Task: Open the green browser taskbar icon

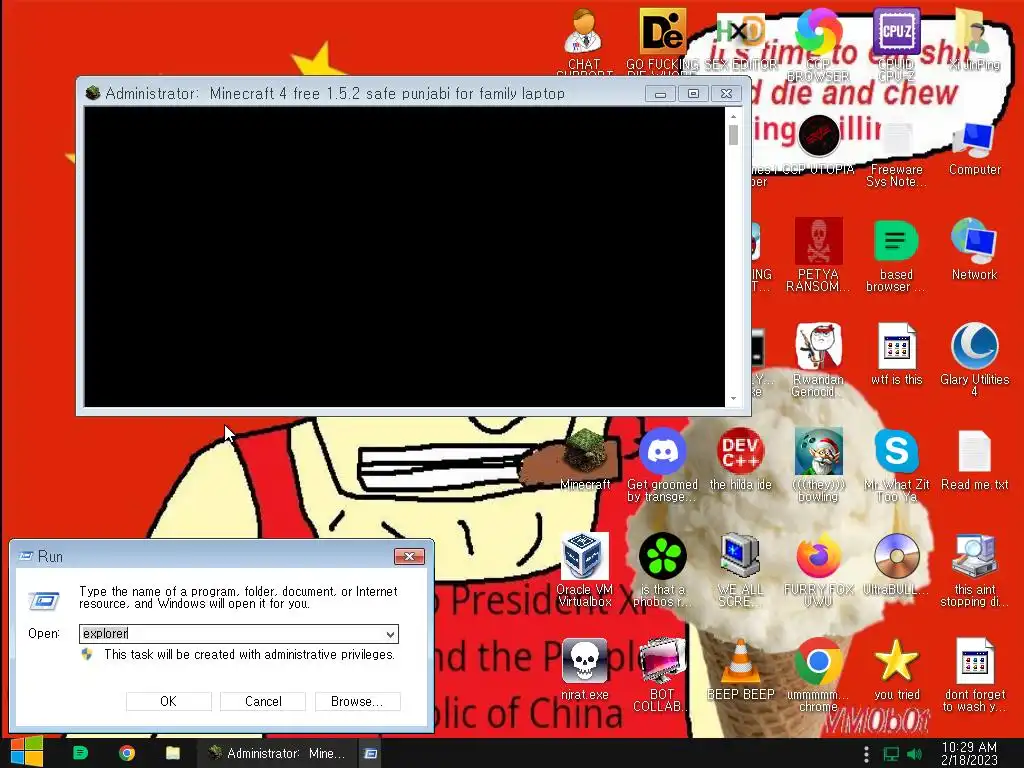Action: pyautogui.click(x=80, y=753)
